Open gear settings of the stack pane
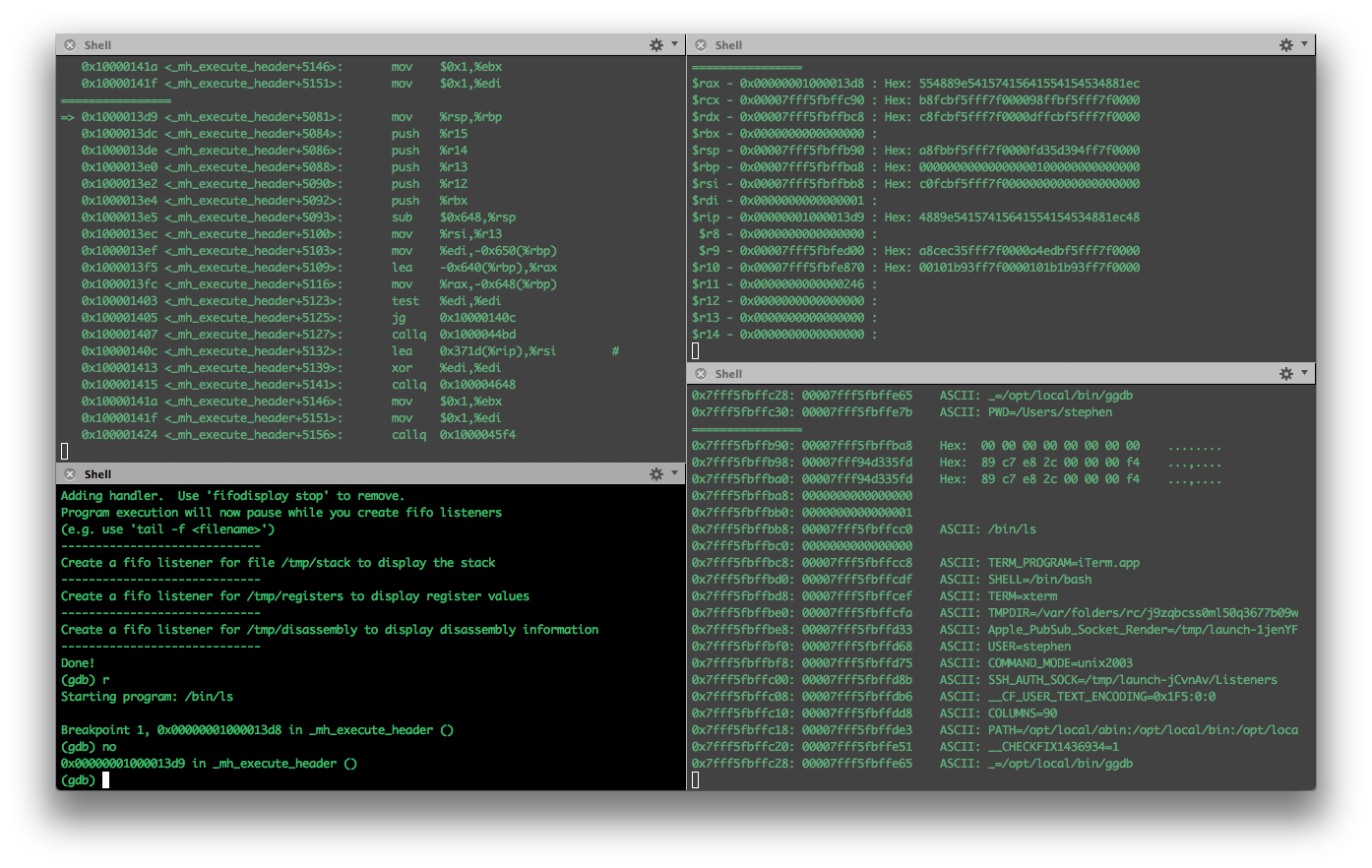The image size is (1372, 868). click(1286, 374)
